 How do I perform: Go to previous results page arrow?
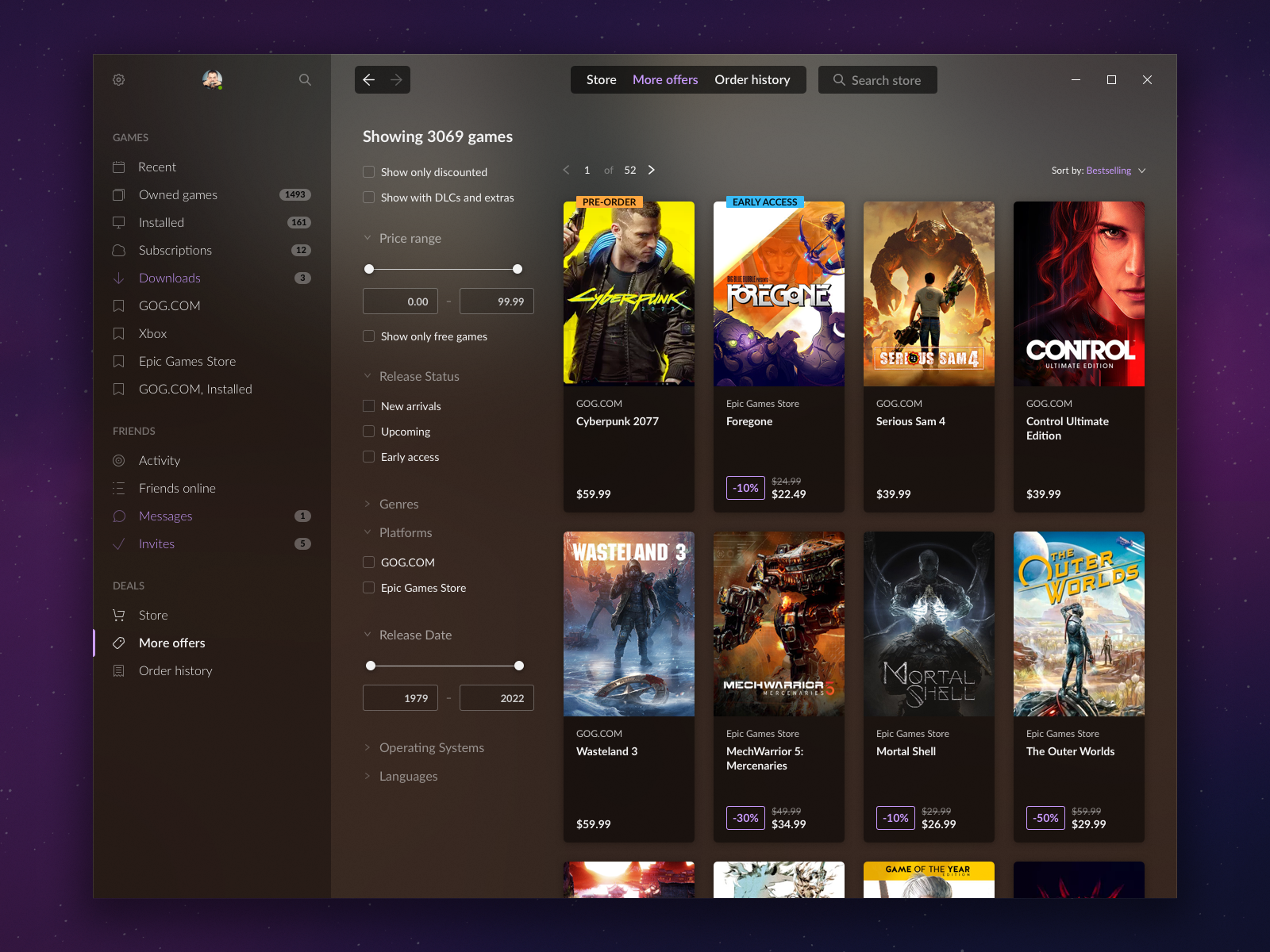[x=566, y=170]
